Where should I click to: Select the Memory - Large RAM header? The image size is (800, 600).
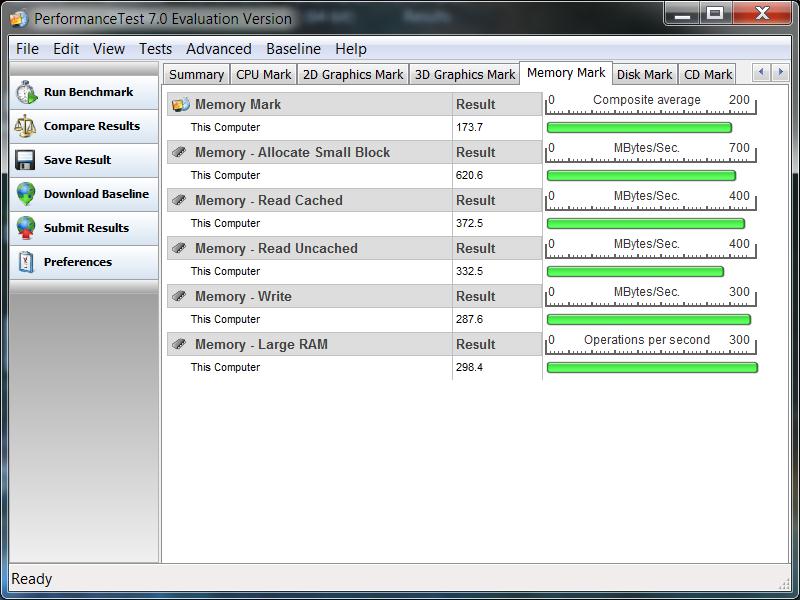(x=261, y=344)
